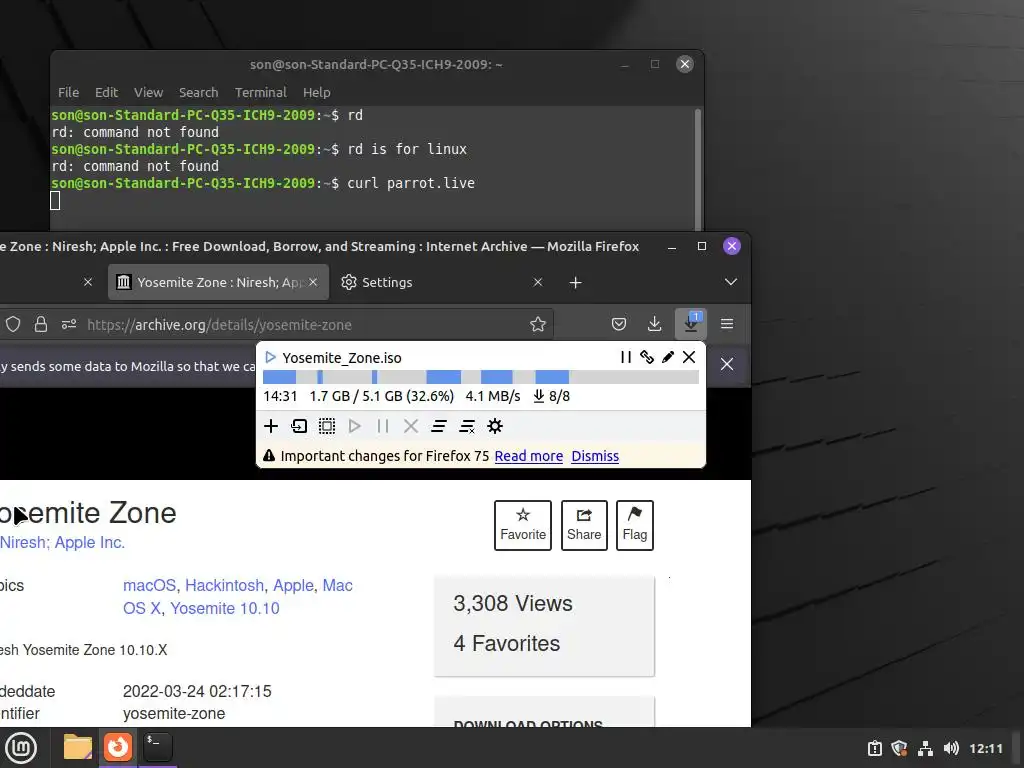The height and width of the screenshot is (768, 1024).
Task: Open the Firefox hamburger application menu
Action: point(727,324)
